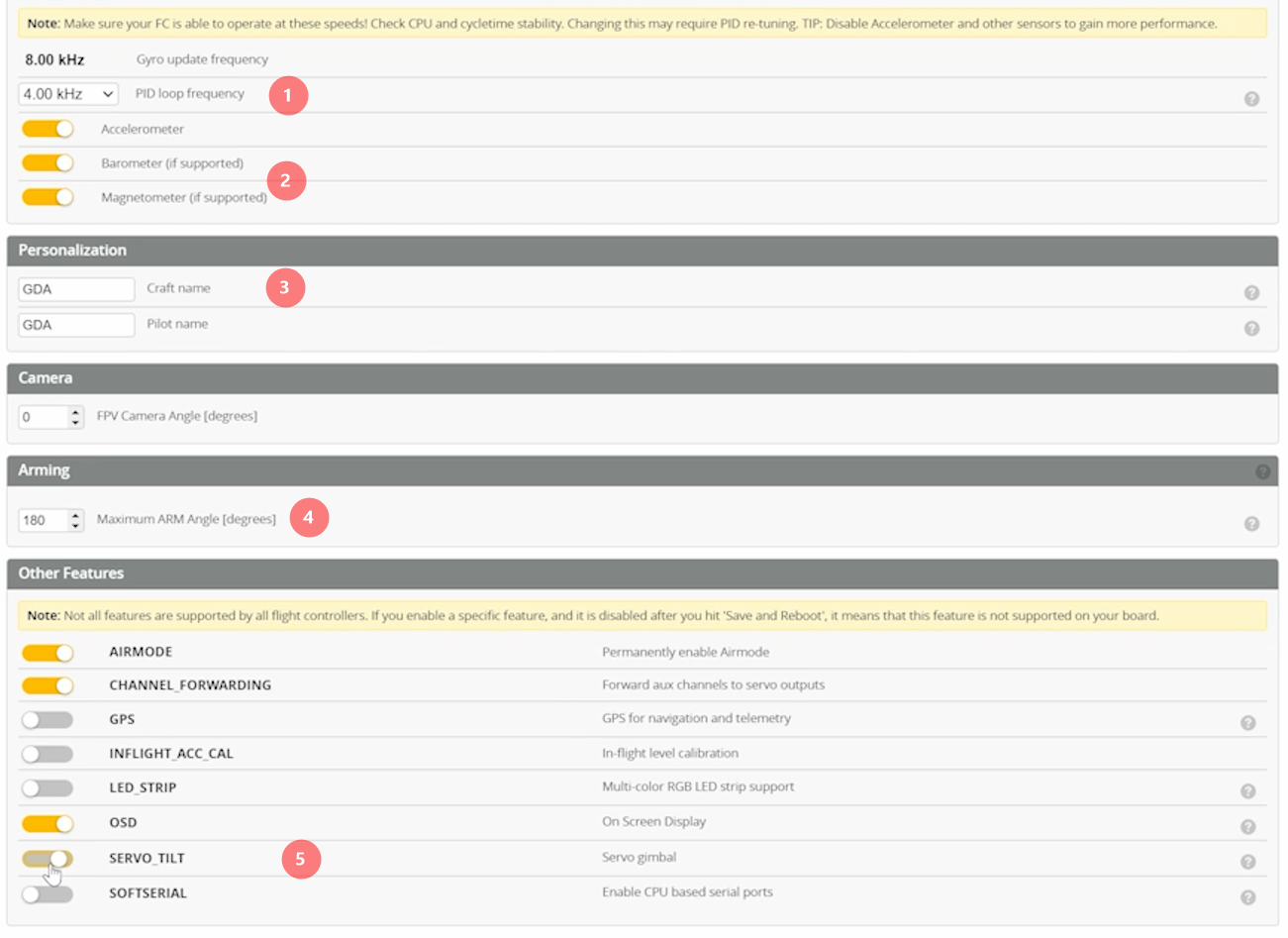Enable the GPS feature toggle
Viewport: 1288px width, 938px height.
48,720
